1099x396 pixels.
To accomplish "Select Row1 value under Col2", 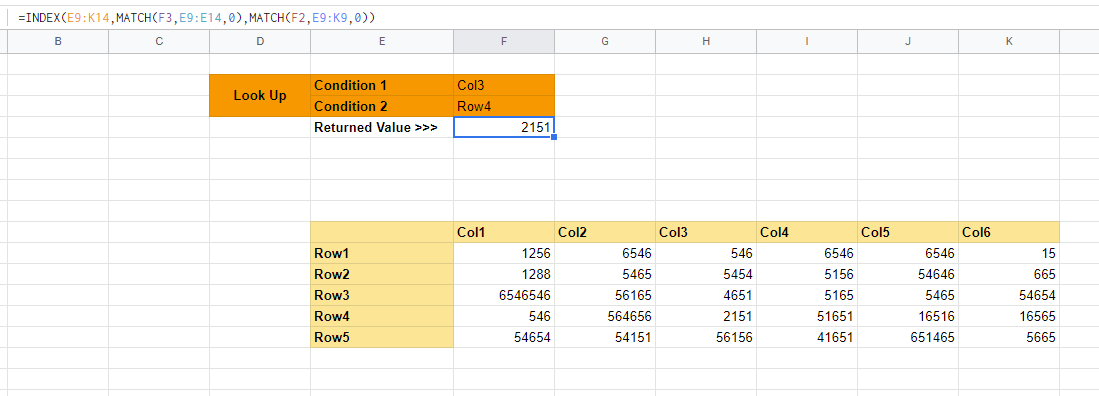I will pos(605,253).
